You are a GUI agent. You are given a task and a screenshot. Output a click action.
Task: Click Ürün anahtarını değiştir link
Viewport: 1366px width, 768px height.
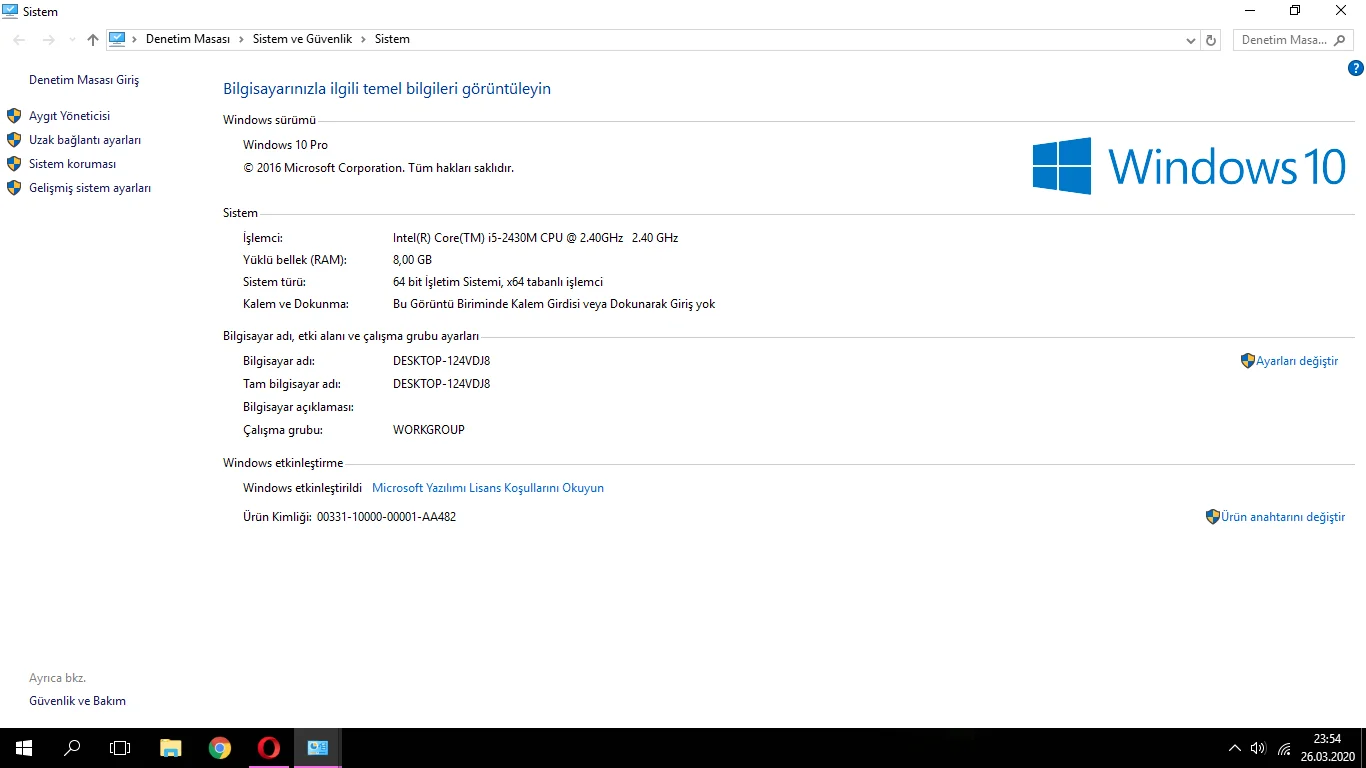point(1283,517)
